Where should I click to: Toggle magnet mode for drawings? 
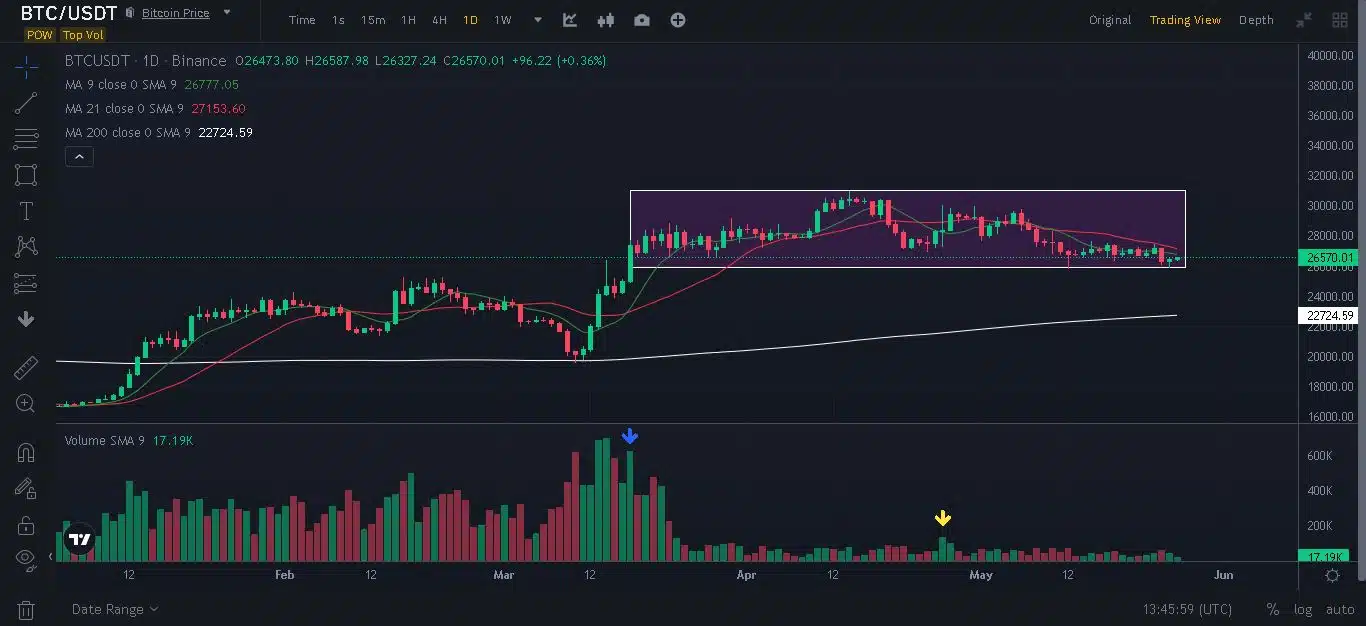click(x=26, y=452)
